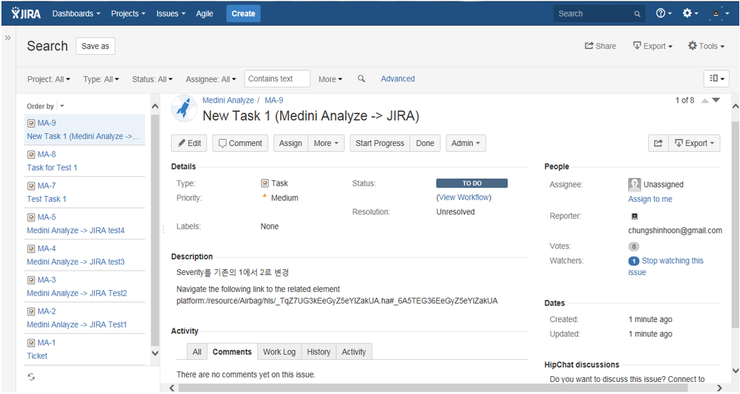Click the Edit issue button
Image resolution: width=740 pixels, height=394 pixels.
(x=189, y=143)
